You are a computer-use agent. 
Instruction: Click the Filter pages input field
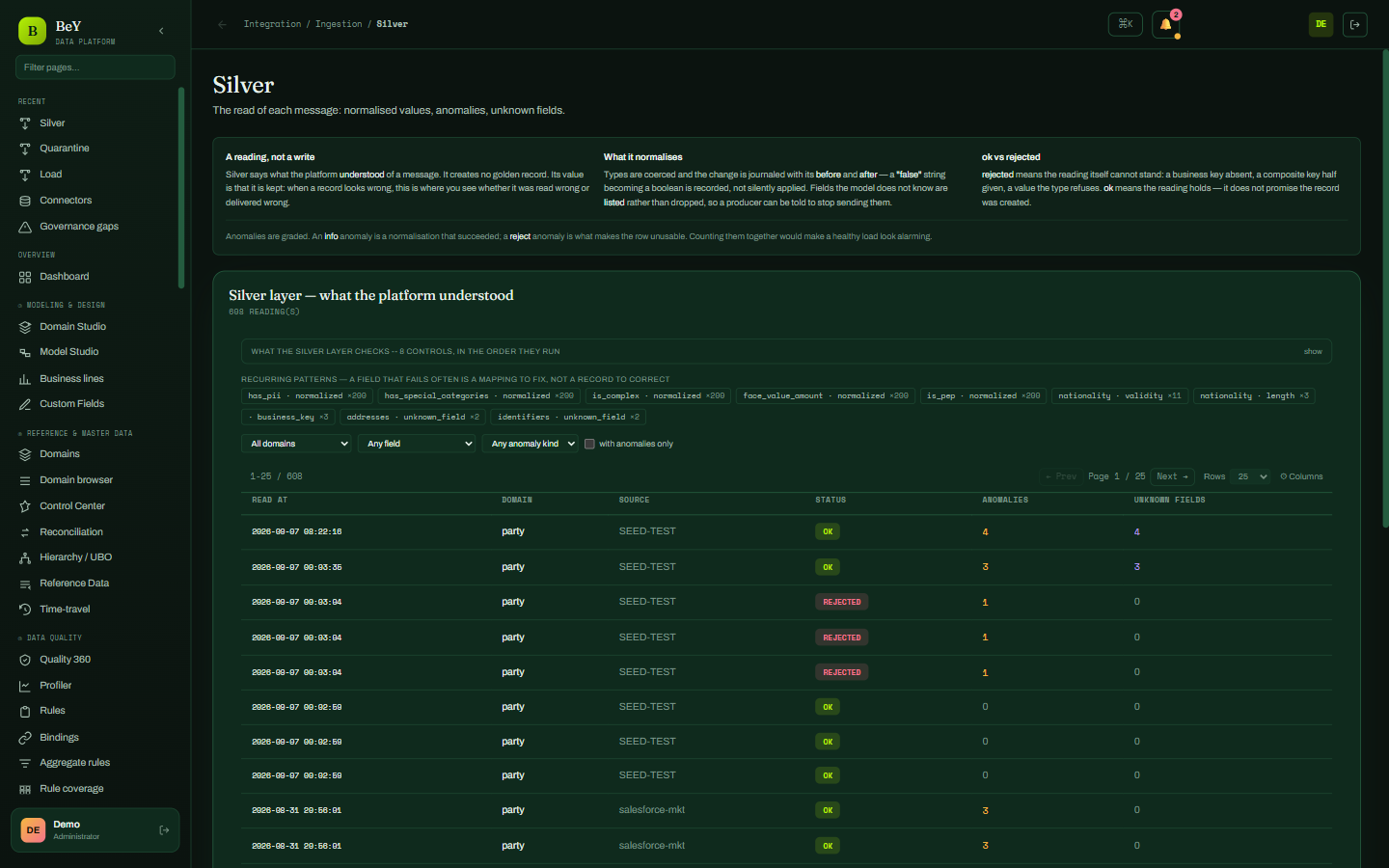click(95, 68)
